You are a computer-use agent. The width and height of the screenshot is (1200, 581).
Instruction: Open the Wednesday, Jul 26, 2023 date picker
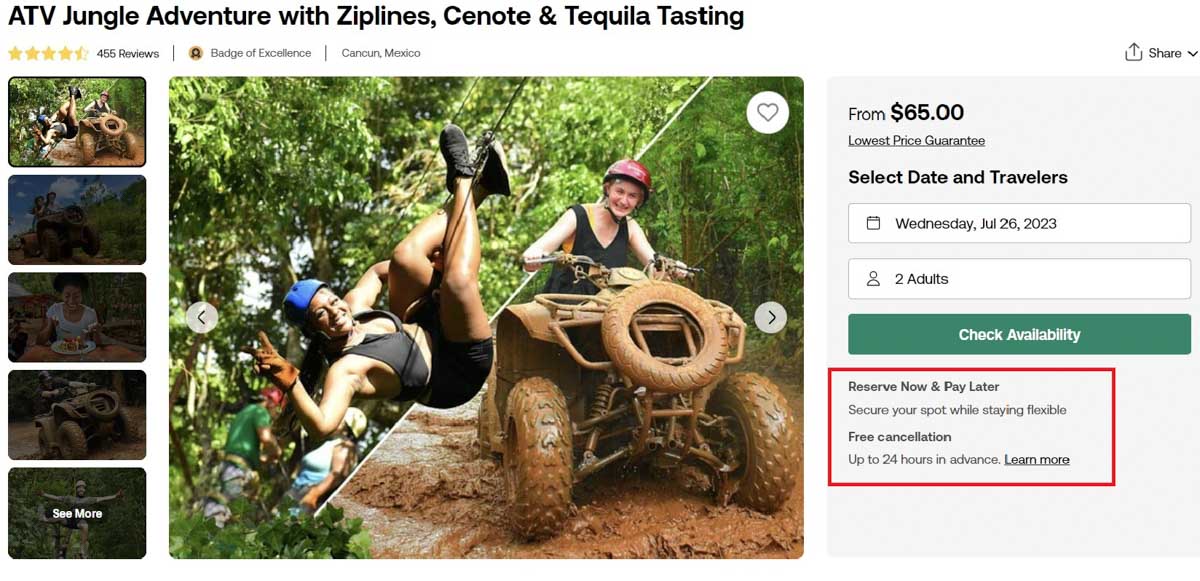[x=1019, y=223]
